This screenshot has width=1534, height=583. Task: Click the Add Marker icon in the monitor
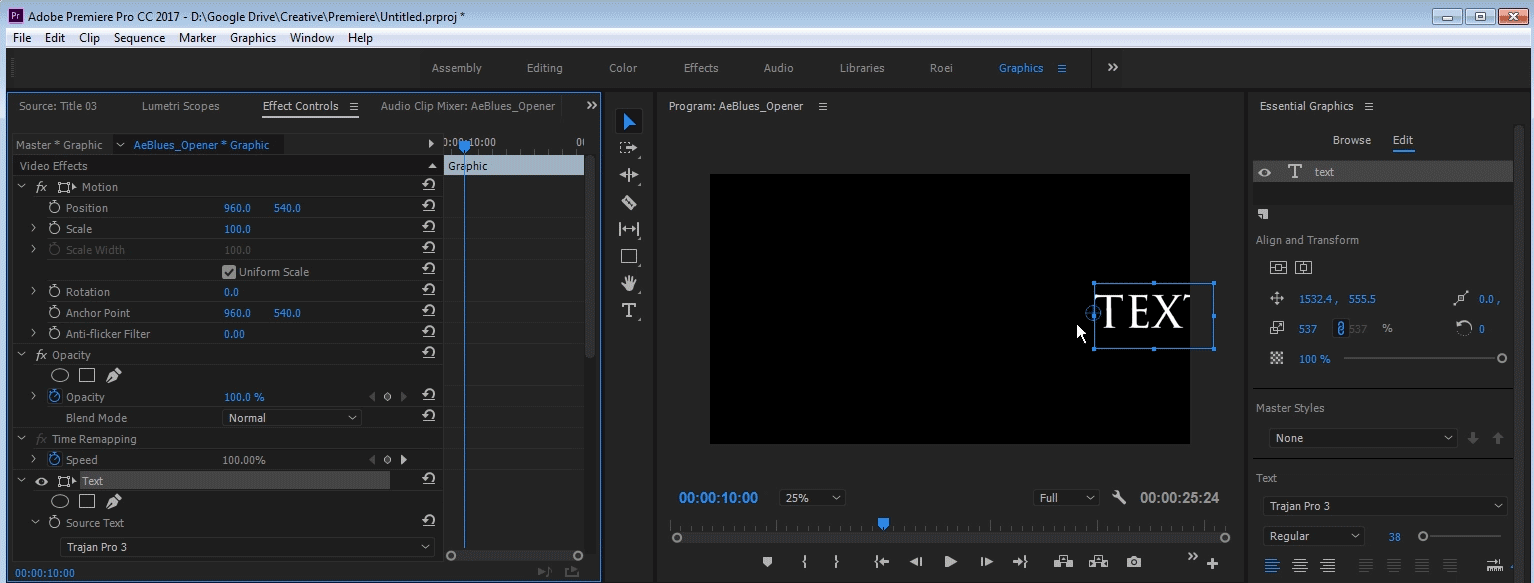pyautogui.click(x=767, y=561)
